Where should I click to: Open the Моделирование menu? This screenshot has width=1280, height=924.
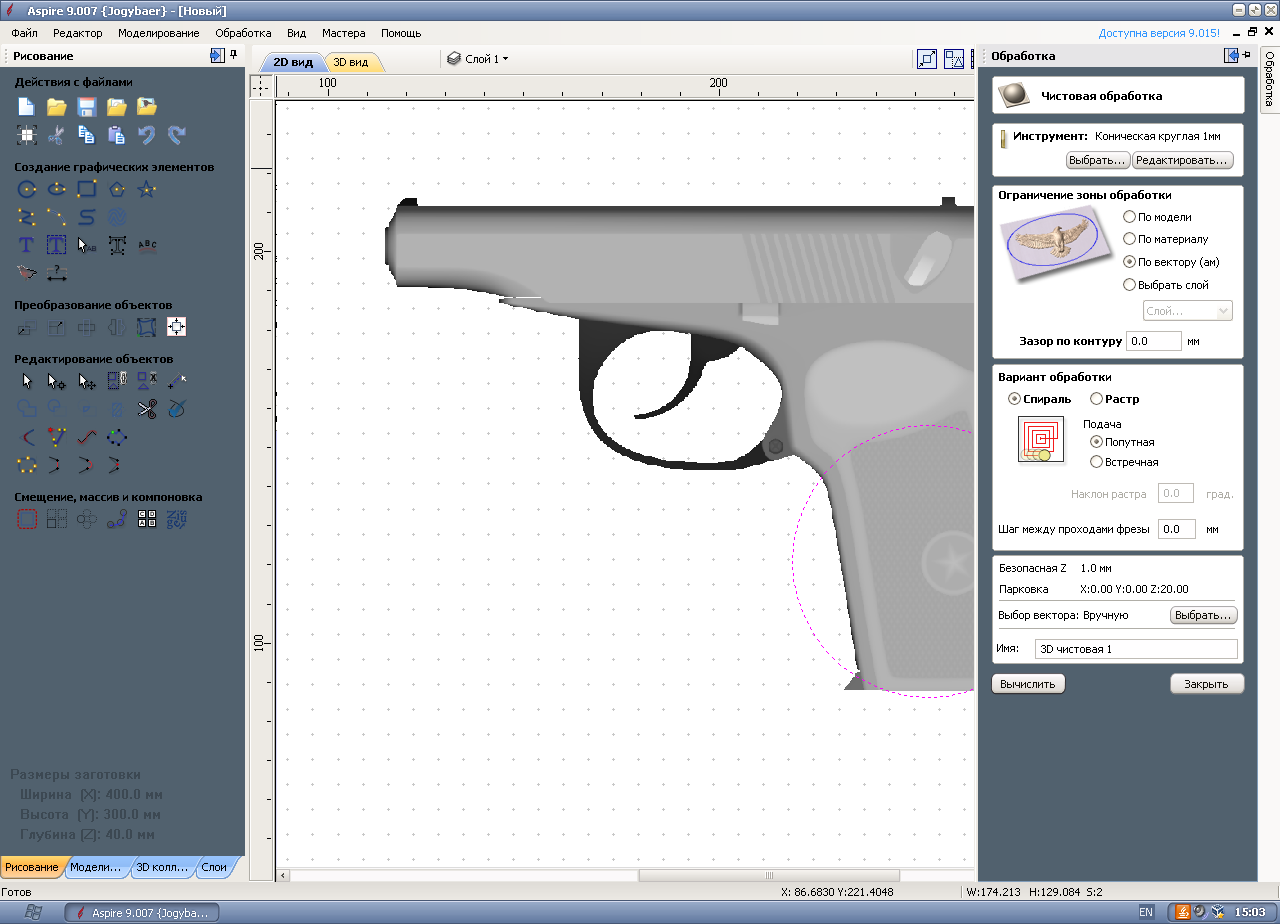coord(158,33)
